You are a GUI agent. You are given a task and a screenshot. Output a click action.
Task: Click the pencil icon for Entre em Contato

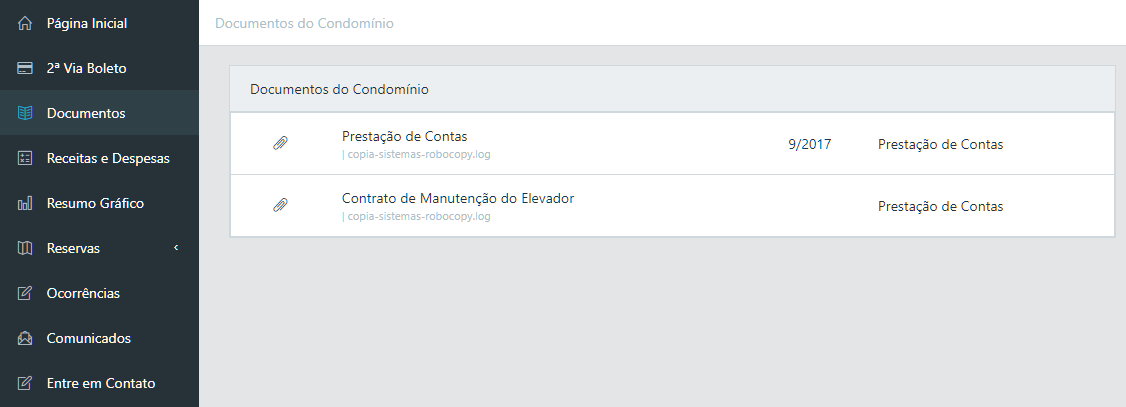[x=25, y=383]
